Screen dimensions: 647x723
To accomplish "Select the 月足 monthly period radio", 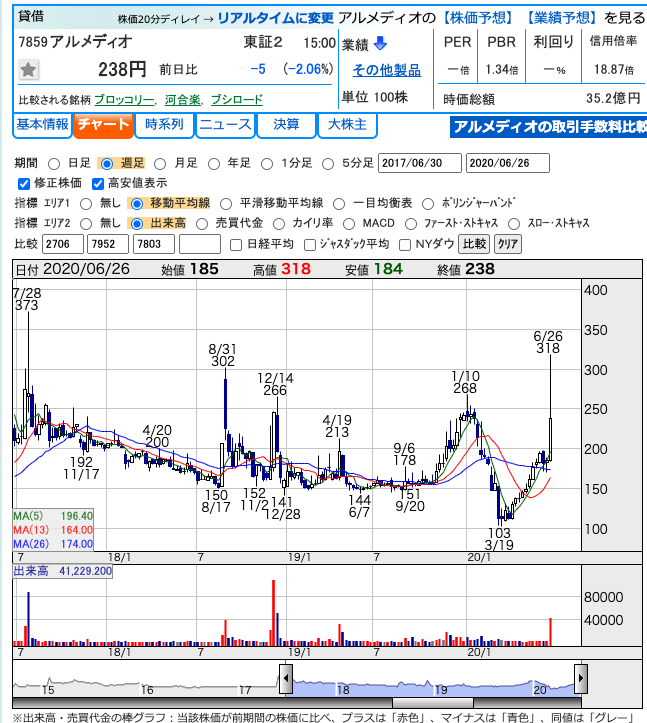I will (160, 164).
